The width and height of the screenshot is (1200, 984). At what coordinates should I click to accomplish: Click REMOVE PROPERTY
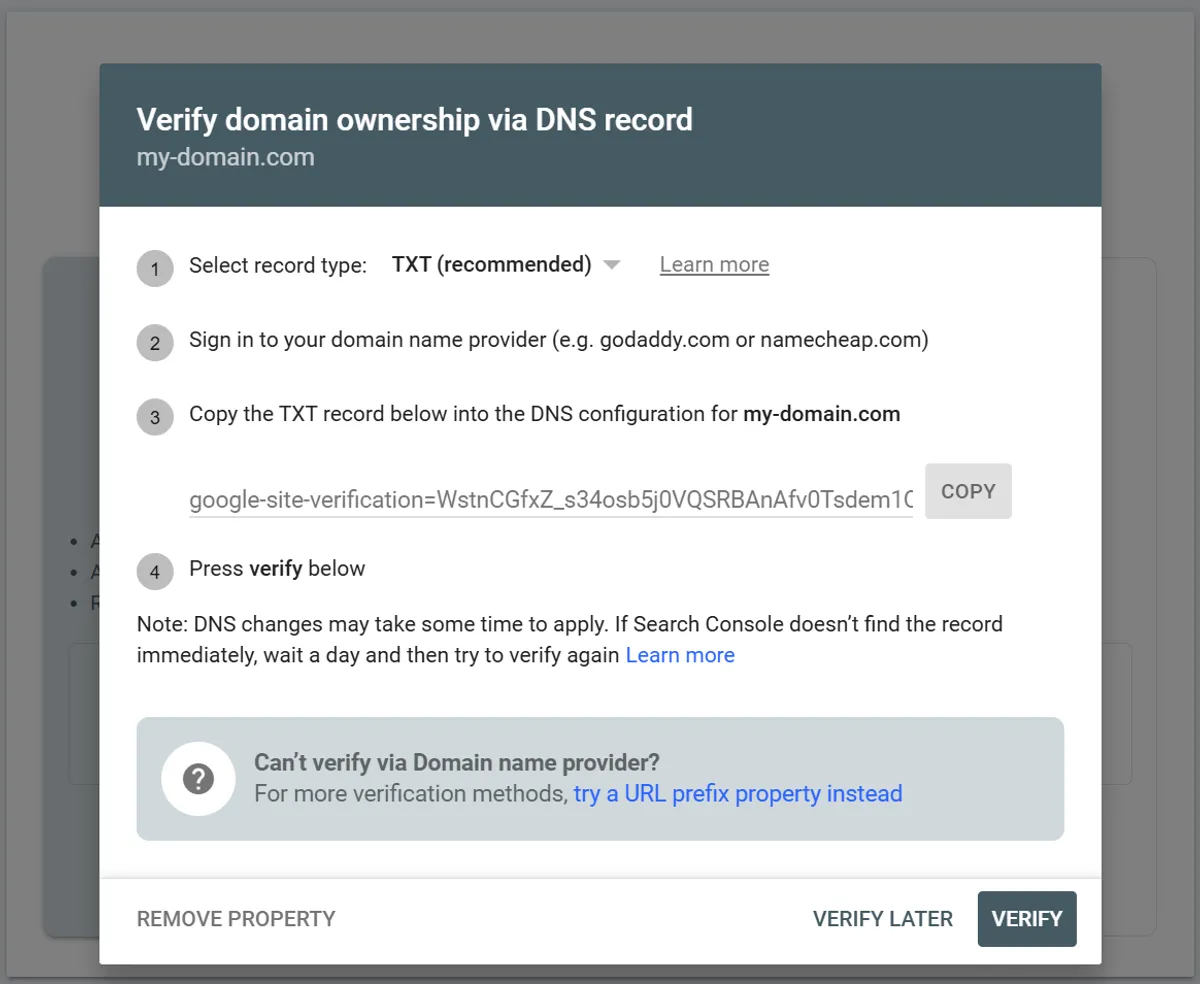click(236, 919)
